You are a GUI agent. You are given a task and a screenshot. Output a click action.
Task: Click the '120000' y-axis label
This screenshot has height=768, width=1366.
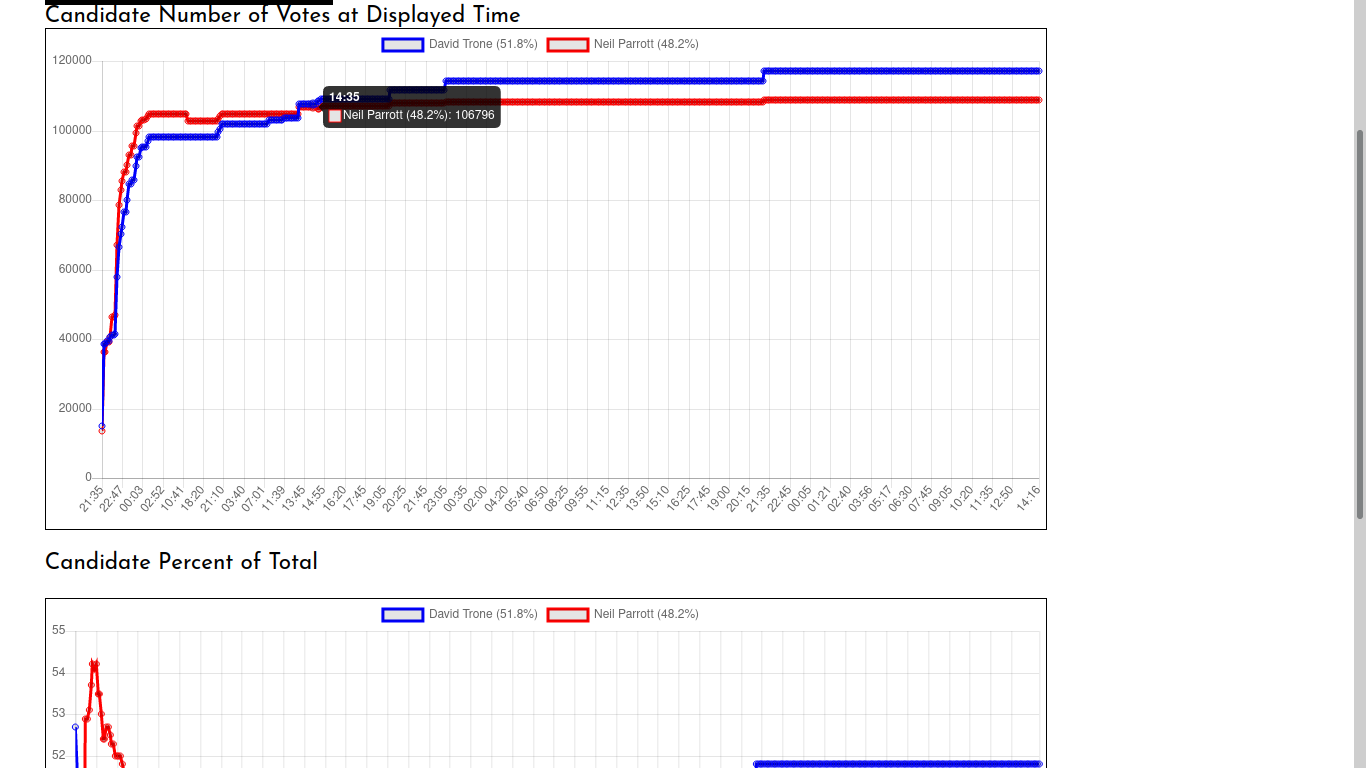72,61
